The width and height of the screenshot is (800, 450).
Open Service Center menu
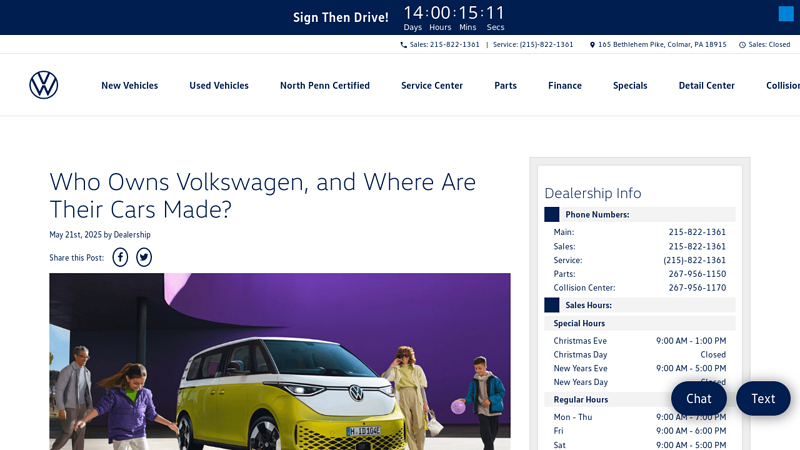[432, 86]
